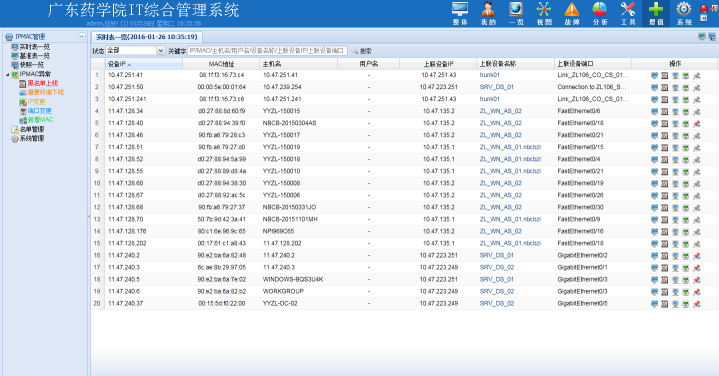This screenshot has height=376, width=719.
Task: Select the green plus module in top bar
Action: point(656,13)
